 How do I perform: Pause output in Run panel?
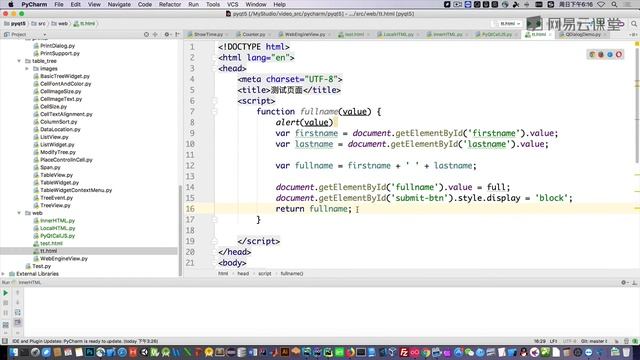[6, 313]
